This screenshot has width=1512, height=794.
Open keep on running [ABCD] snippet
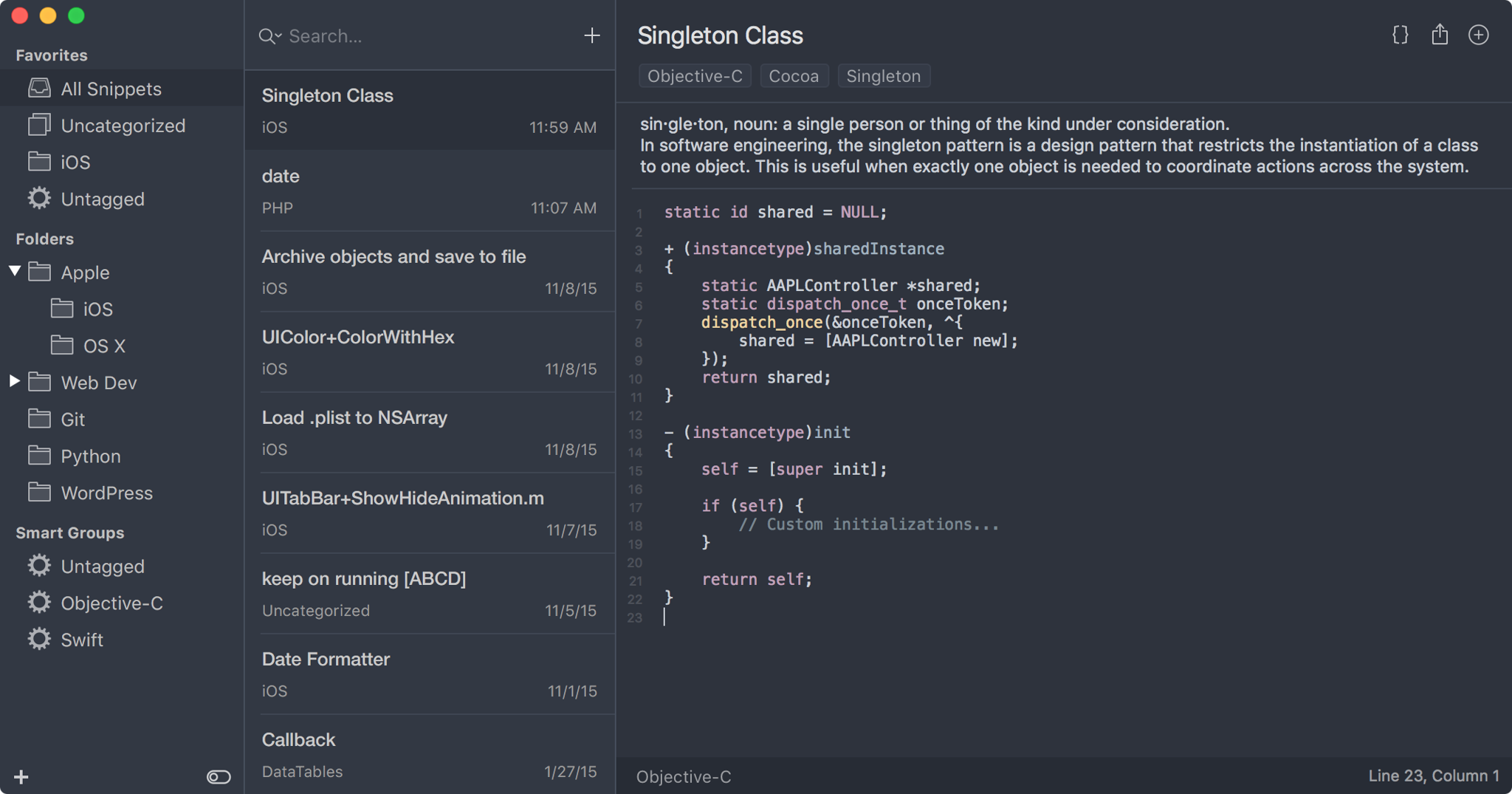click(430, 593)
